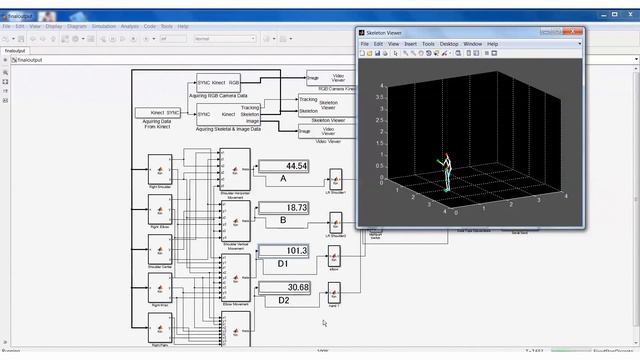Click display block showing 18.73
Screen dimensions: 640x360
[x=284, y=208]
